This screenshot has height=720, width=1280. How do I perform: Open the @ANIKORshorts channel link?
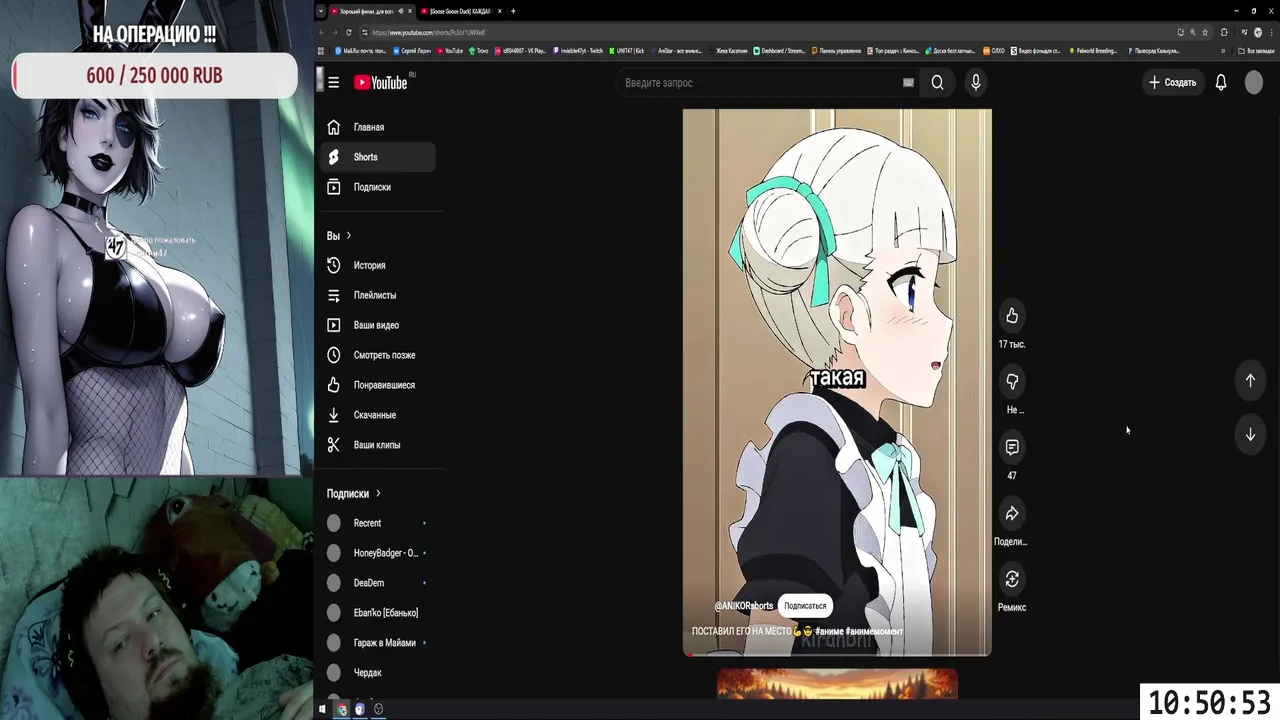[743, 606]
